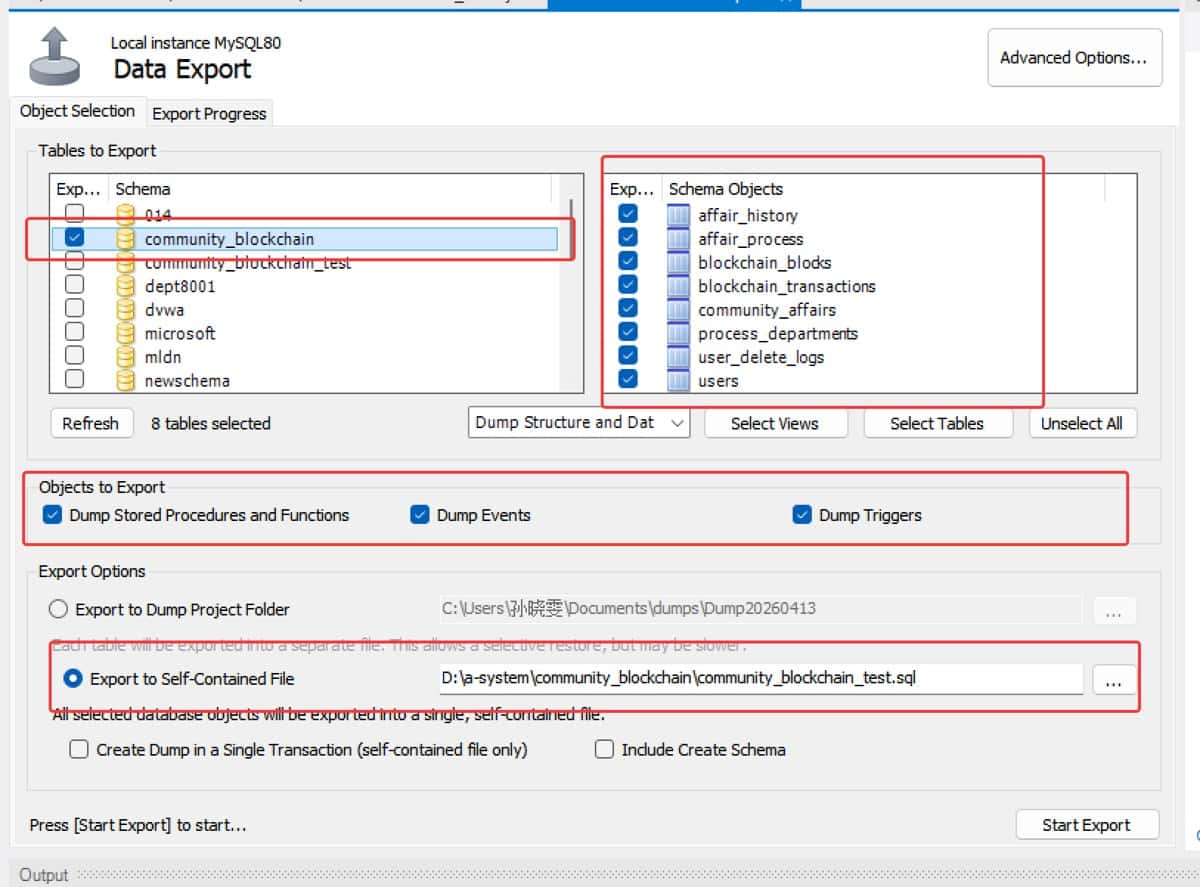Click the dvwa schema database icon
The height and width of the screenshot is (887, 1200).
[125, 310]
